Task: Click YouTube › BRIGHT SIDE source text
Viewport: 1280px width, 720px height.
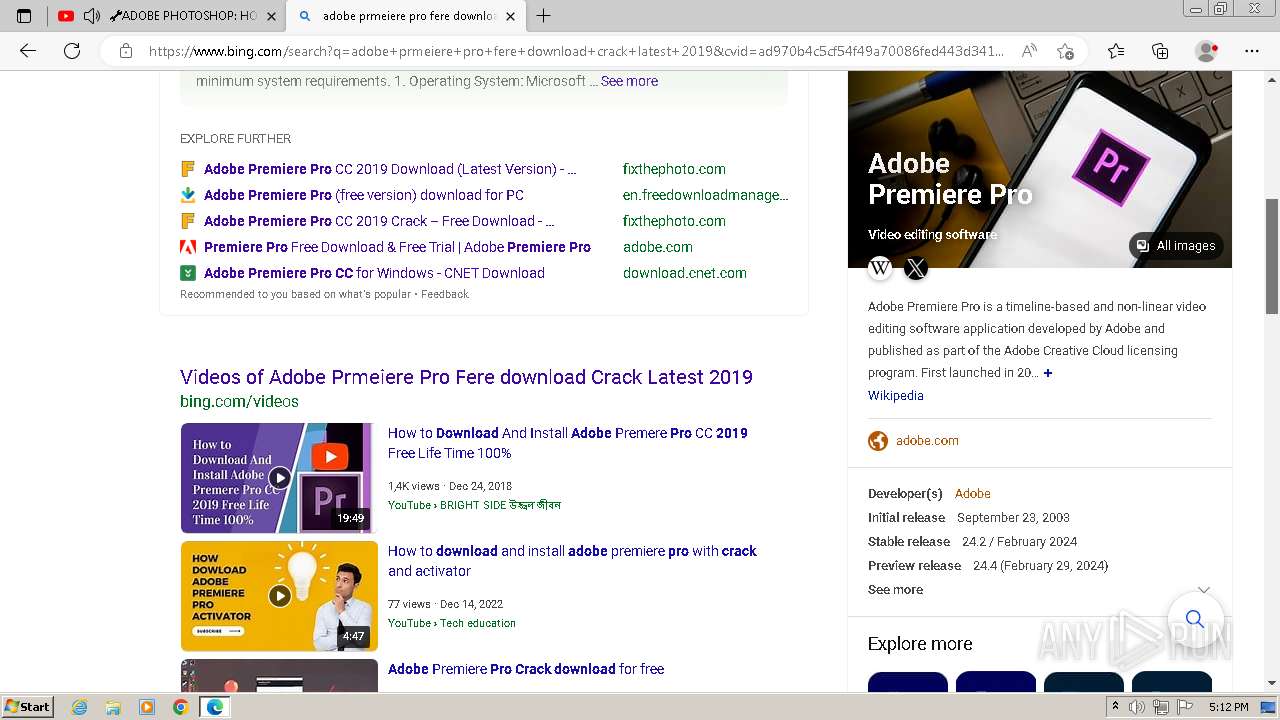Action: tap(474, 505)
